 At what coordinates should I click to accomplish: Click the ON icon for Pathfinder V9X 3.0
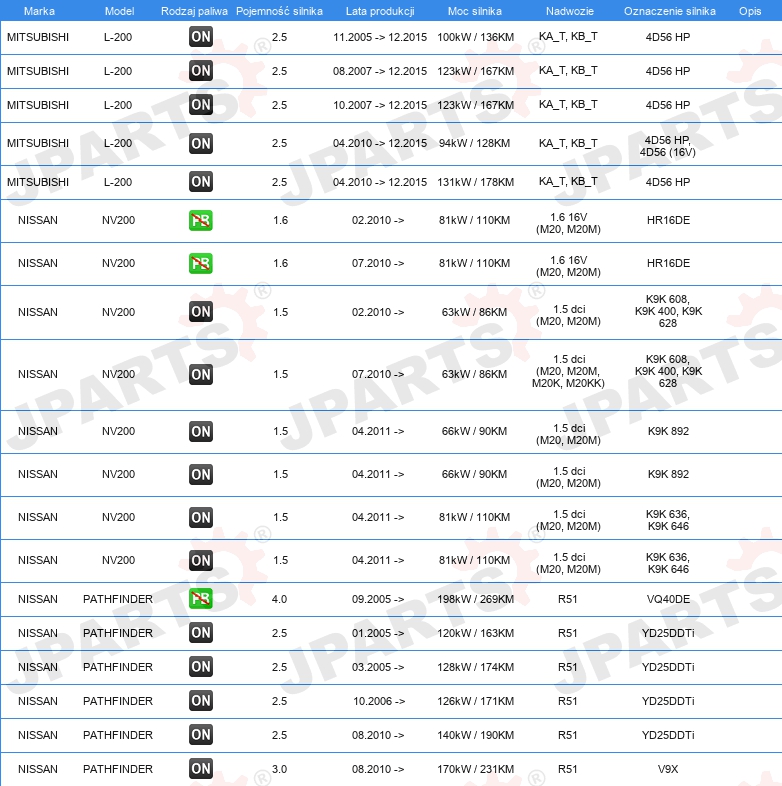click(x=201, y=768)
